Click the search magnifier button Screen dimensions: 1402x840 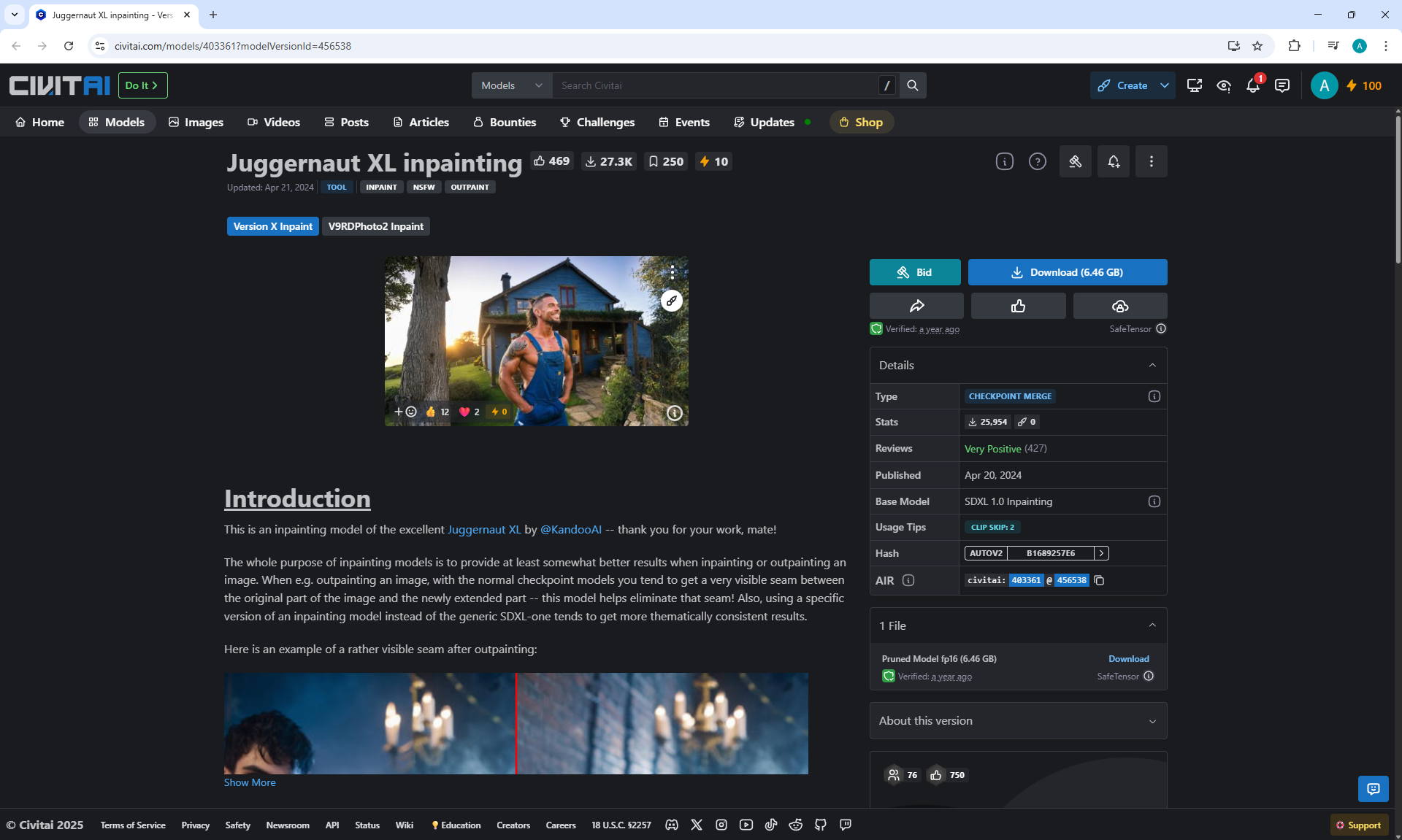[x=913, y=85]
